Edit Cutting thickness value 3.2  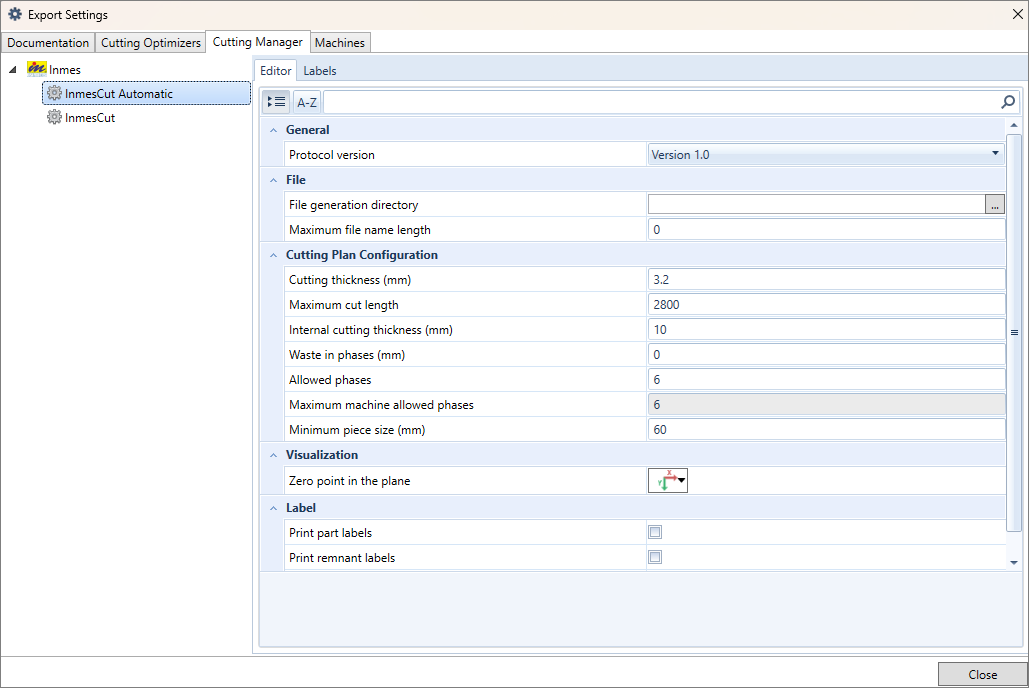pyautogui.click(x=826, y=280)
